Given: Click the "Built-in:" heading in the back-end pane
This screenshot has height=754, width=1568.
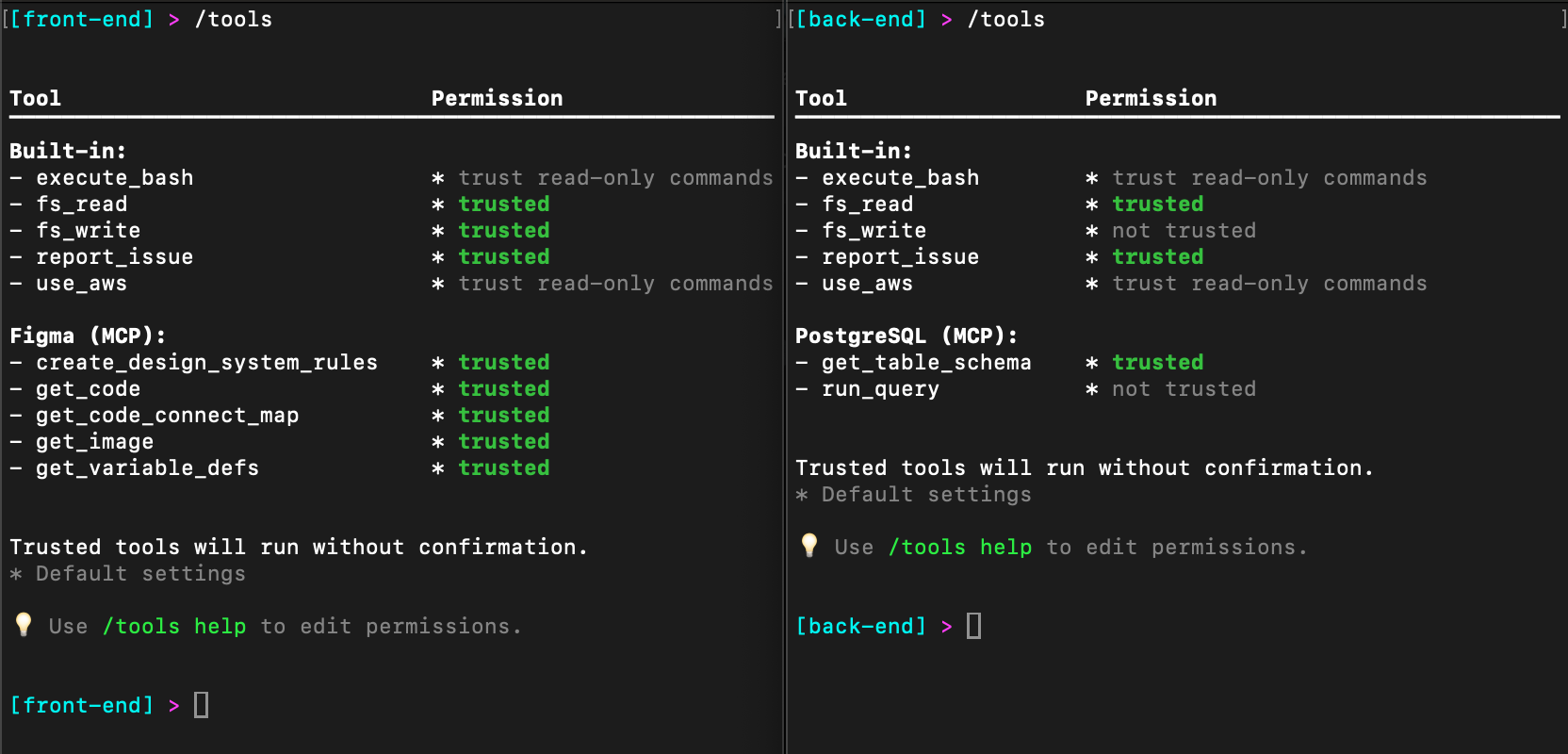Looking at the screenshot, I should [x=853, y=152].
